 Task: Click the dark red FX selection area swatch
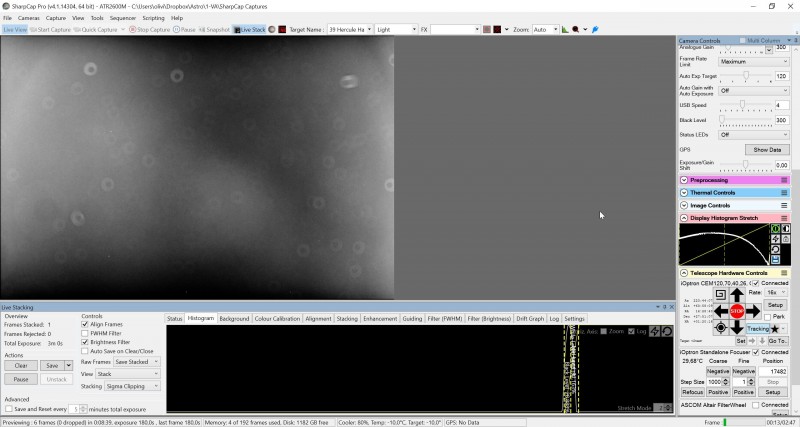[497, 30]
